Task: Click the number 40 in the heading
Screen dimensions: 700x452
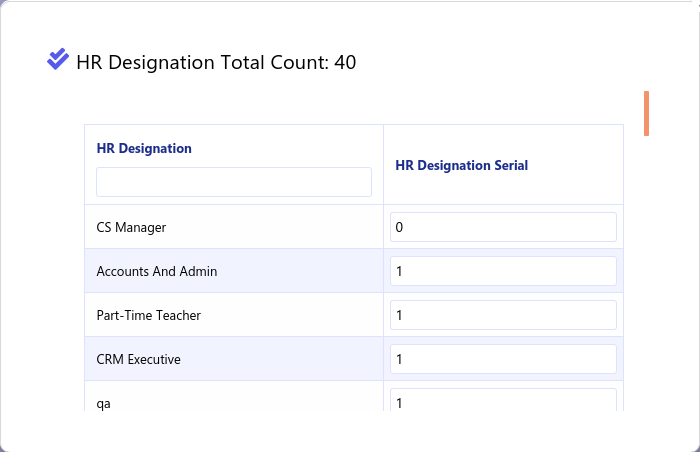Action: pyautogui.click(x=345, y=62)
